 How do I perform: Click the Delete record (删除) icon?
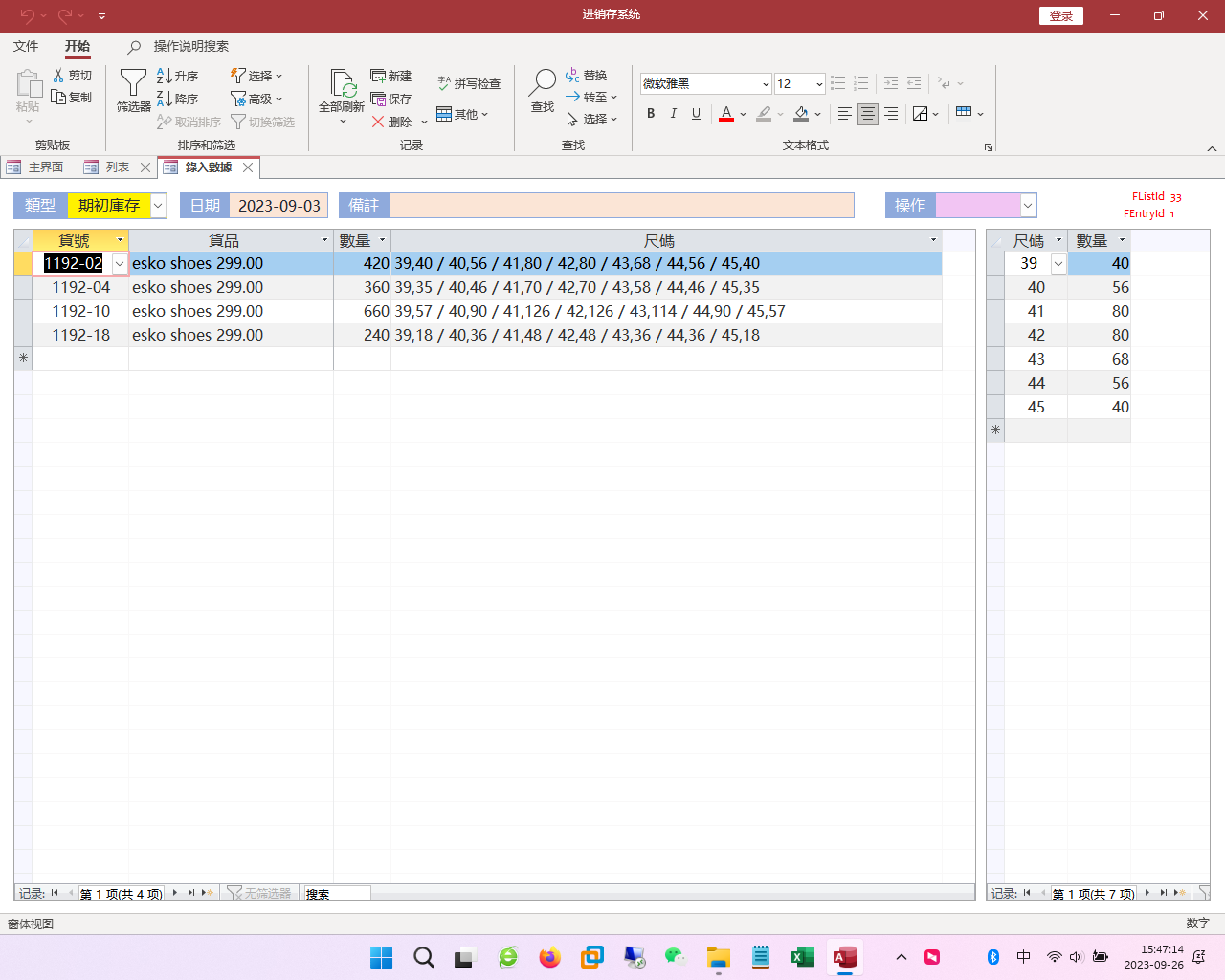[x=378, y=122]
